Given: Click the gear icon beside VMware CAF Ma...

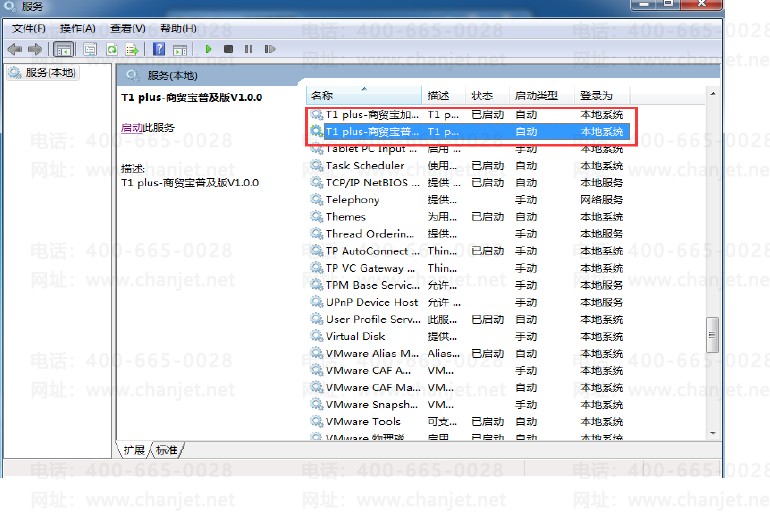Looking at the screenshot, I should point(317,388).
